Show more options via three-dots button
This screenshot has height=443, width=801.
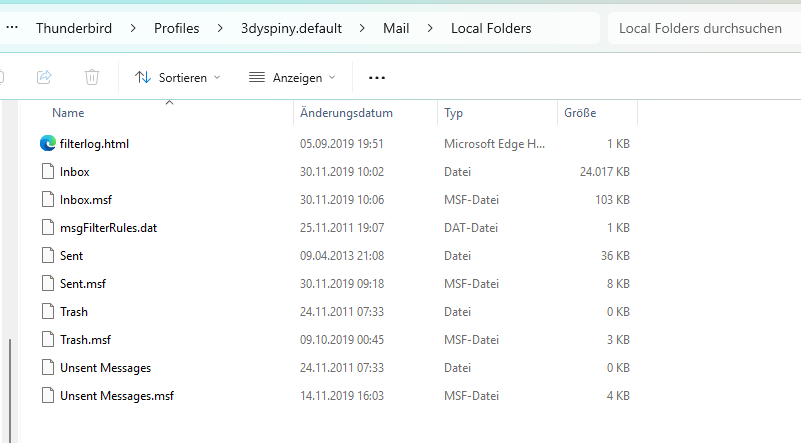tap(376, 77)
